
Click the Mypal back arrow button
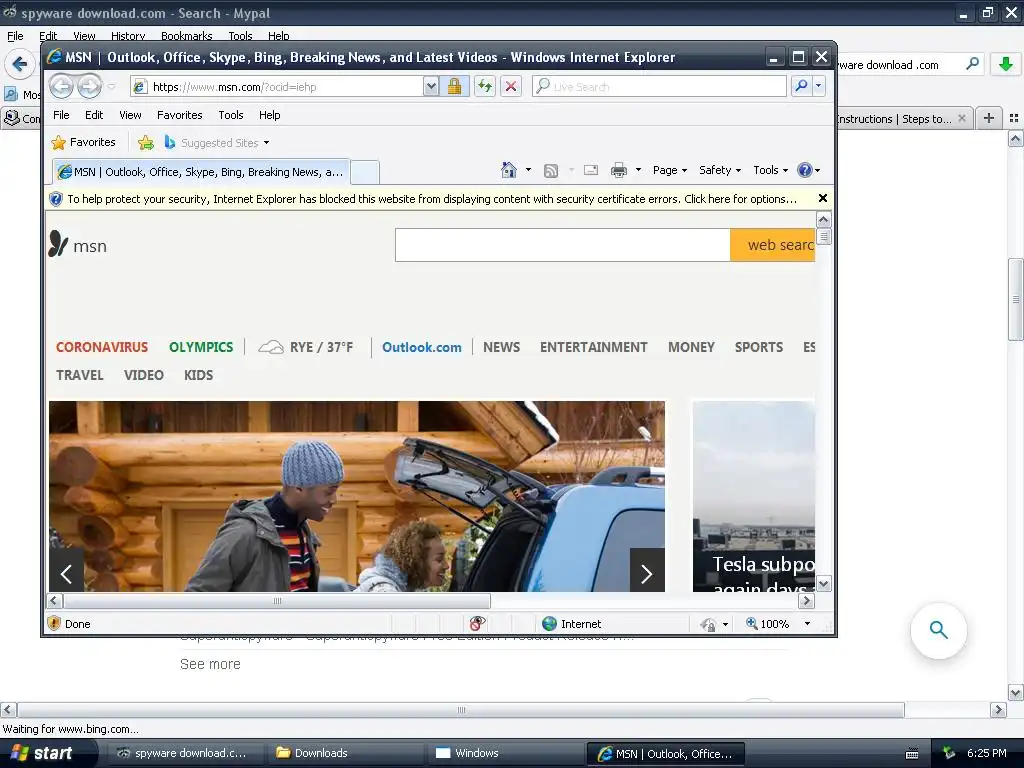(20, 64)
